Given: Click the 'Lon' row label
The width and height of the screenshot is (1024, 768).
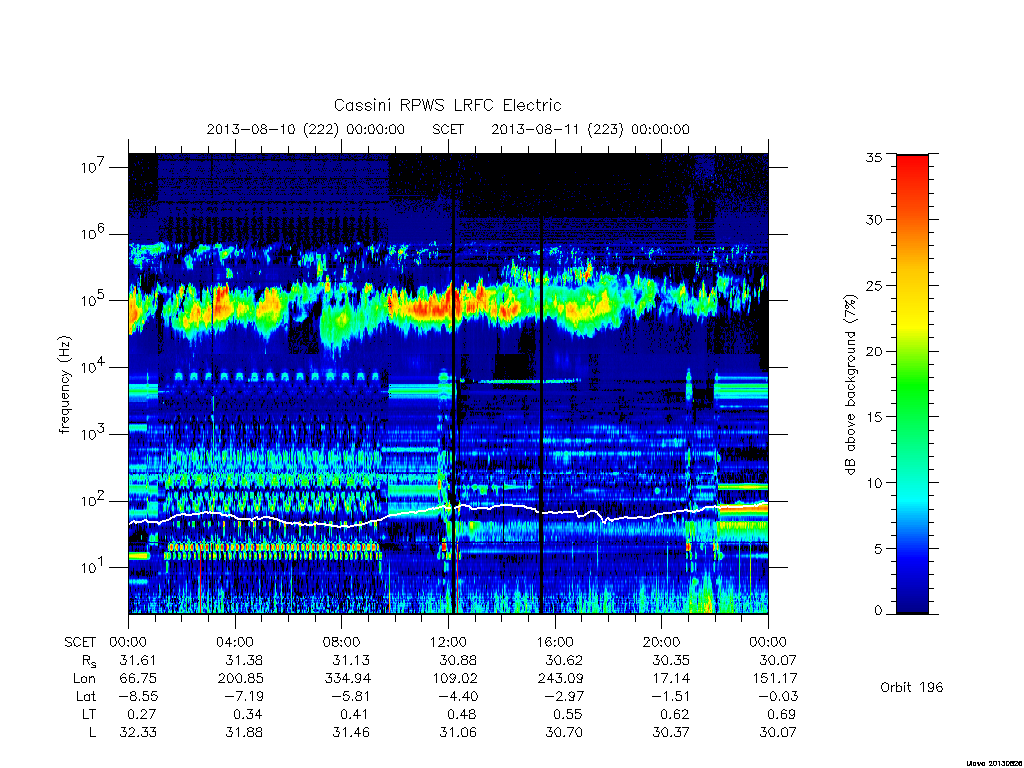Looking at the screenshot, I should [x=84, y=679].
